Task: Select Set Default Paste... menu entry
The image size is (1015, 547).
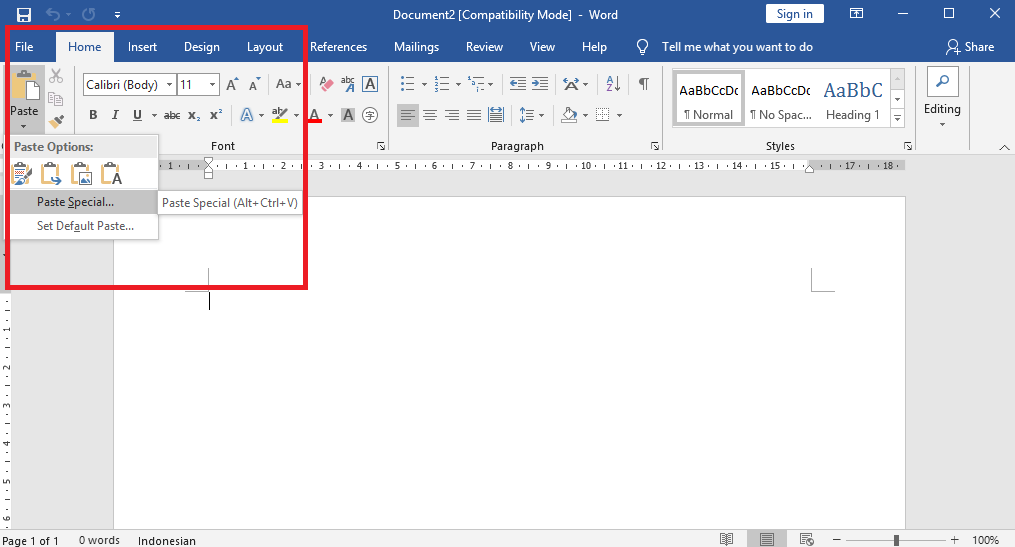Action: tap(84, 226)
